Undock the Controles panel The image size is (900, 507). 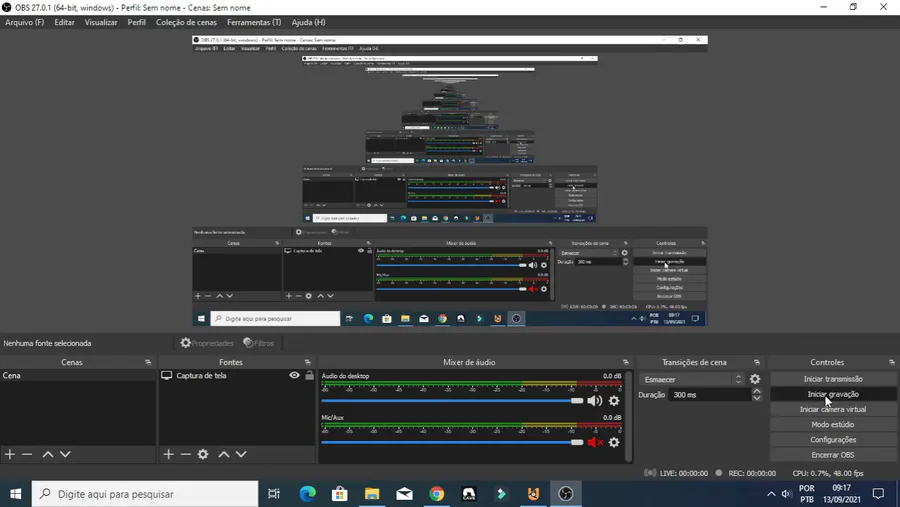(891, 362)
